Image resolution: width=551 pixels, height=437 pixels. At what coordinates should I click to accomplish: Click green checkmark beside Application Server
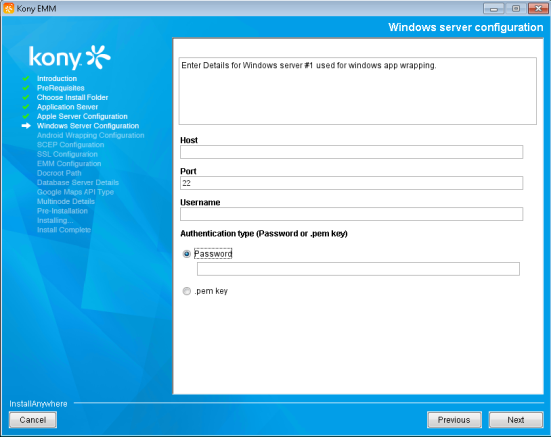26,107
